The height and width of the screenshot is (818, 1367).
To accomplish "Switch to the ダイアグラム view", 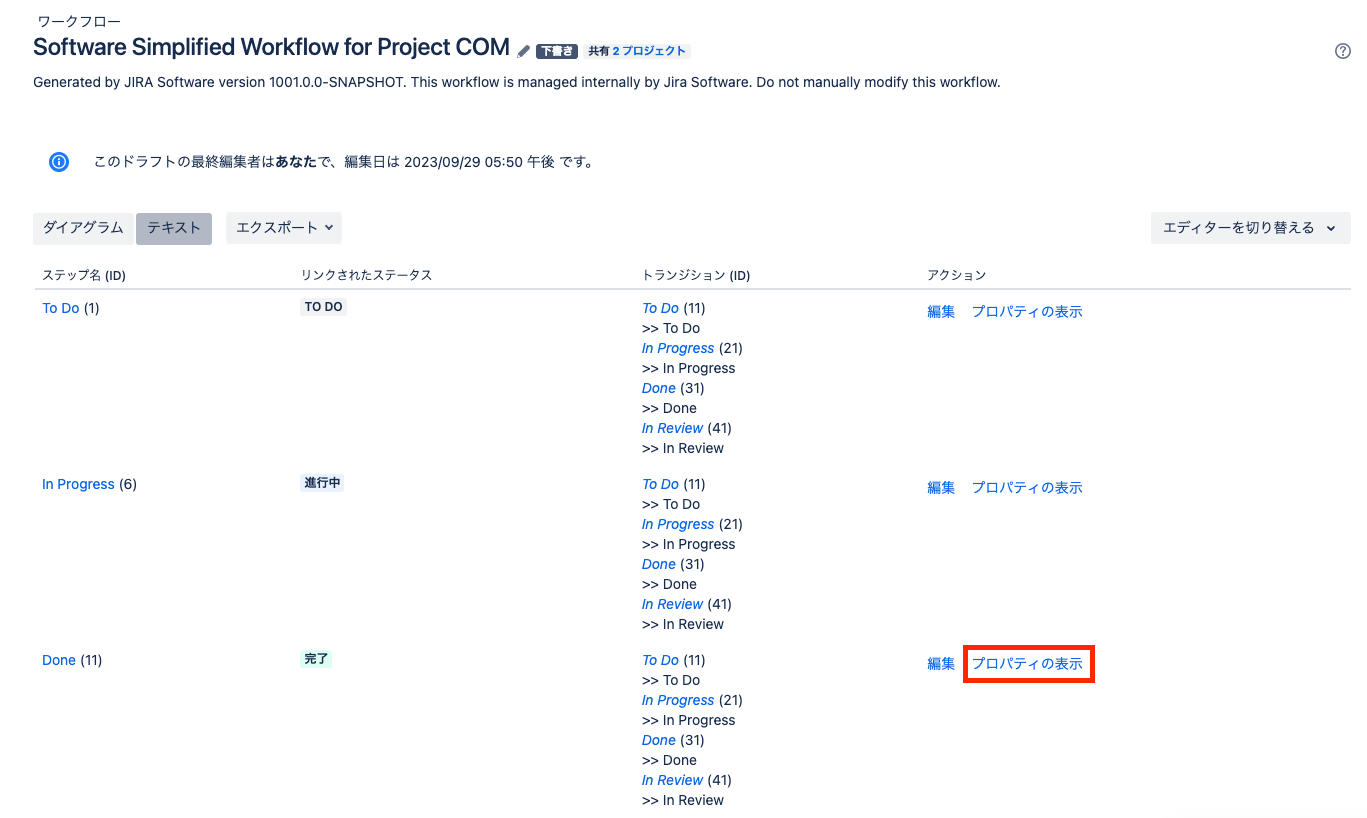I will pyautogui.click(x=83, y=228).
